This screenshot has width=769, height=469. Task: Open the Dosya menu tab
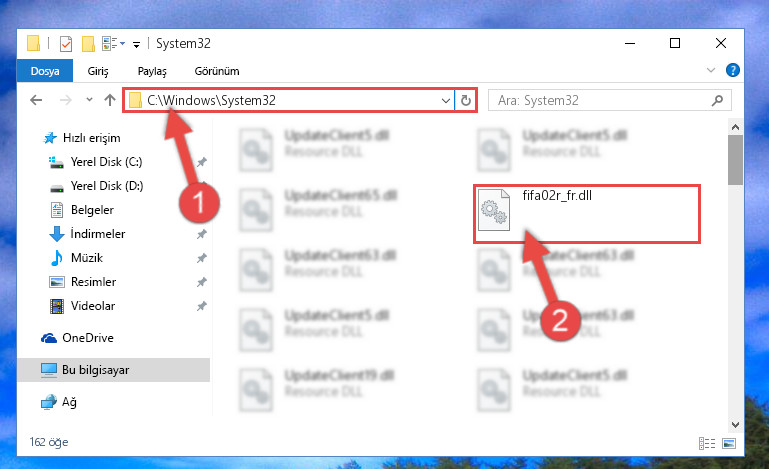(45, 71)
